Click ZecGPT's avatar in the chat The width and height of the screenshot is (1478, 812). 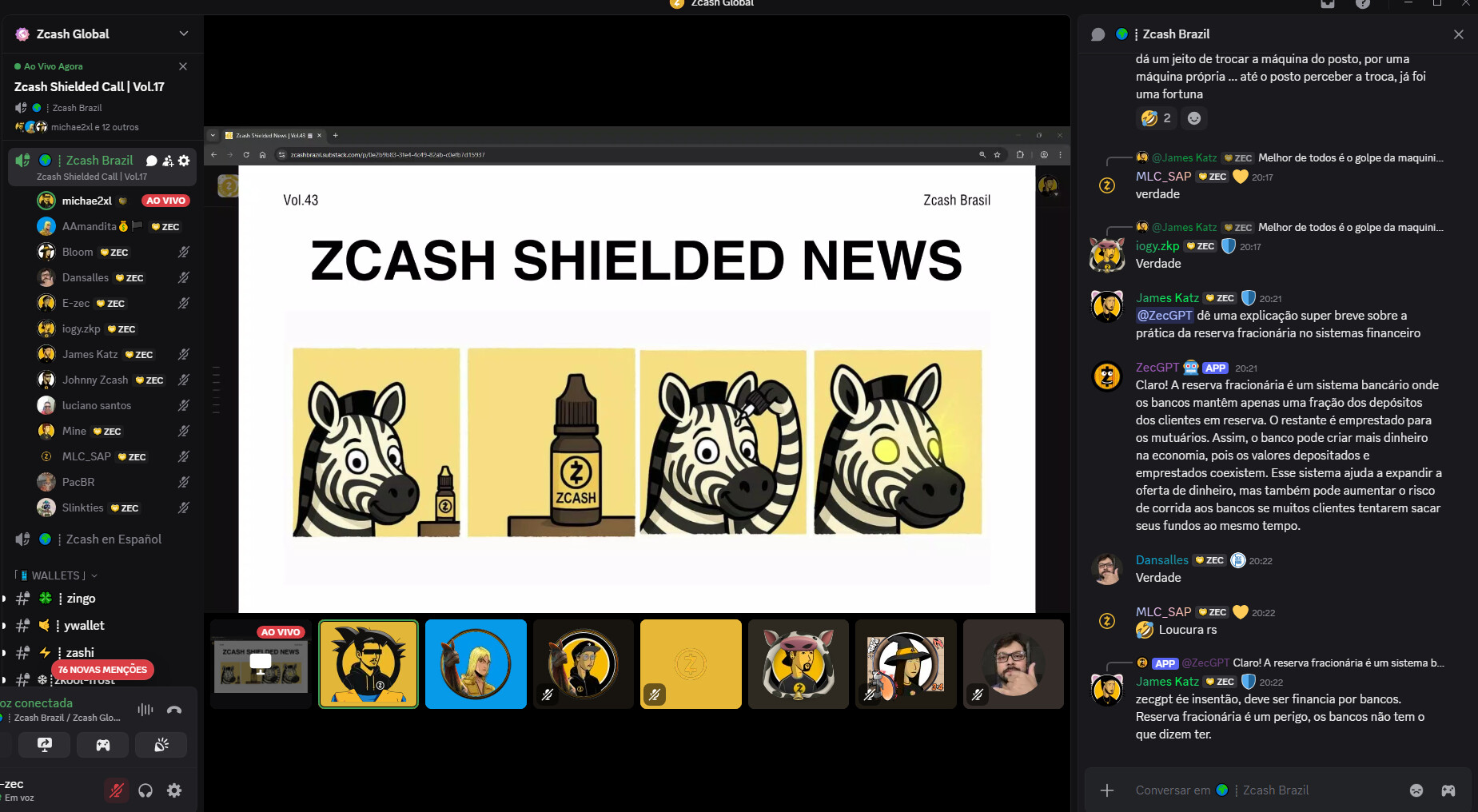click(1107, 376)
